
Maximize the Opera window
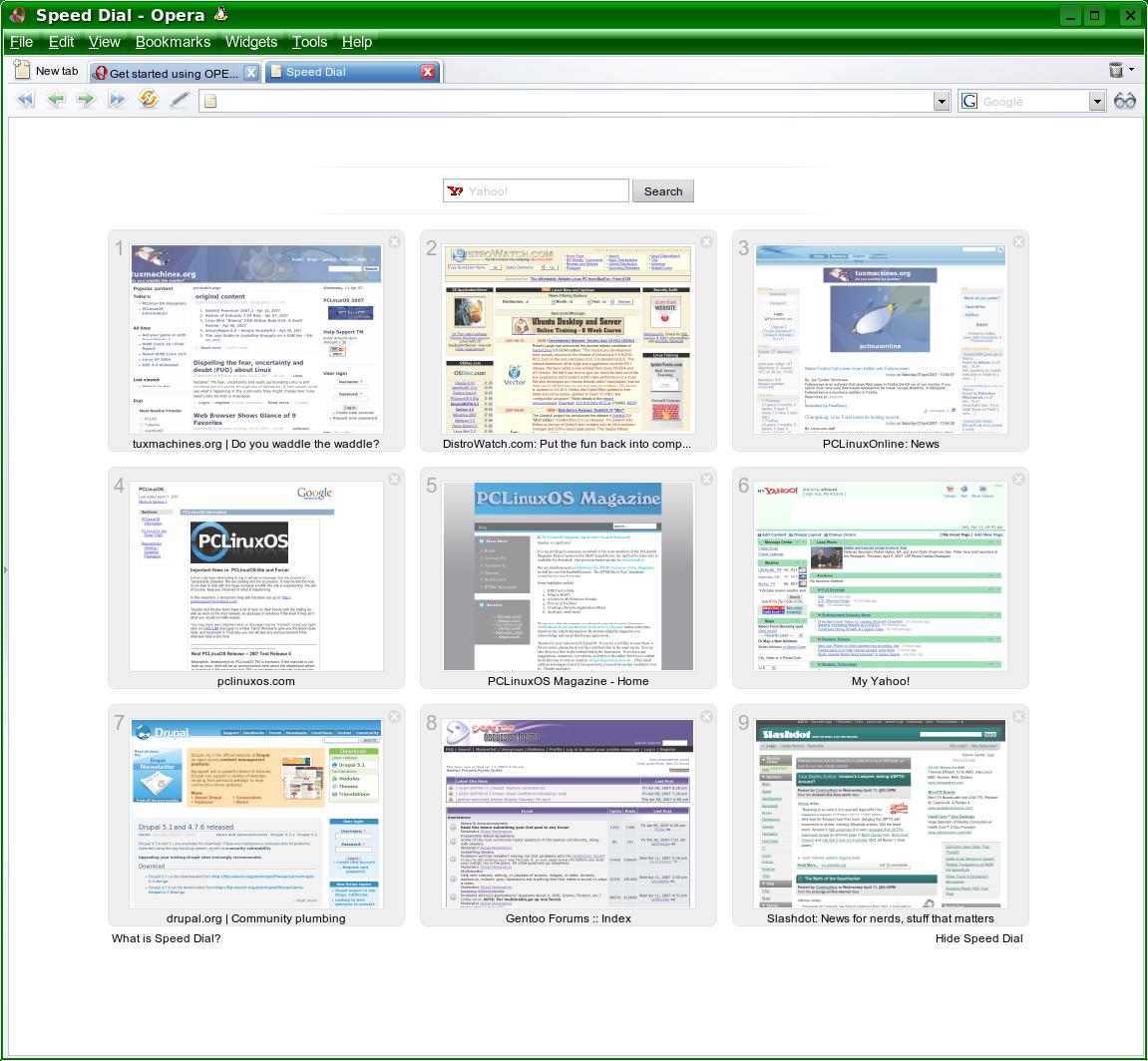1095,15
